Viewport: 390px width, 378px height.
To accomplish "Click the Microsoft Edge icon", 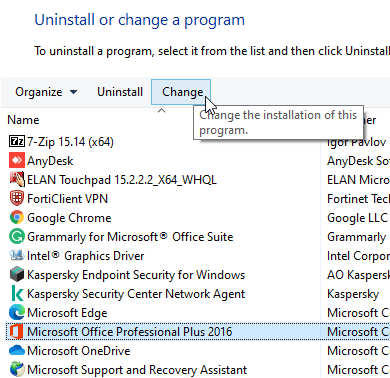I will point(17,313).
